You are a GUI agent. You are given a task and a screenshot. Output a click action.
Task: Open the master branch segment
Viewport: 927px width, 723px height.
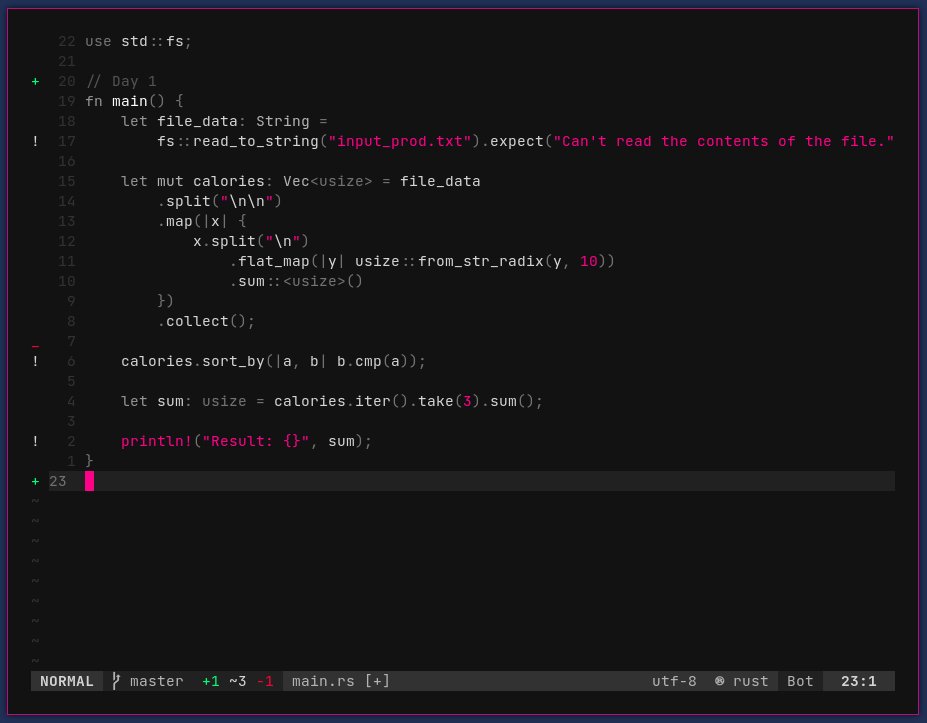[157, 681]
